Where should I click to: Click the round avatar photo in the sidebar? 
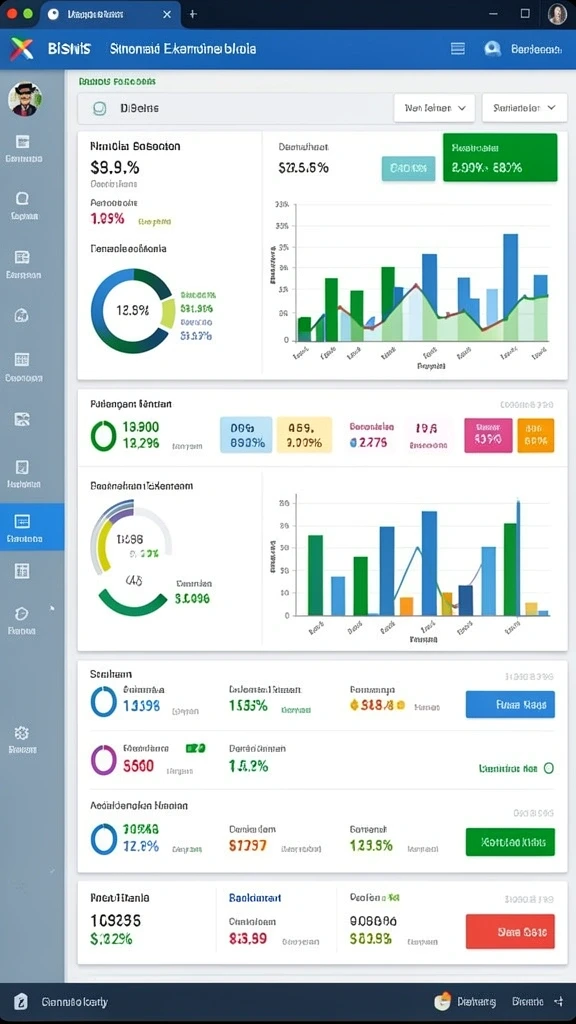[25, 99]
